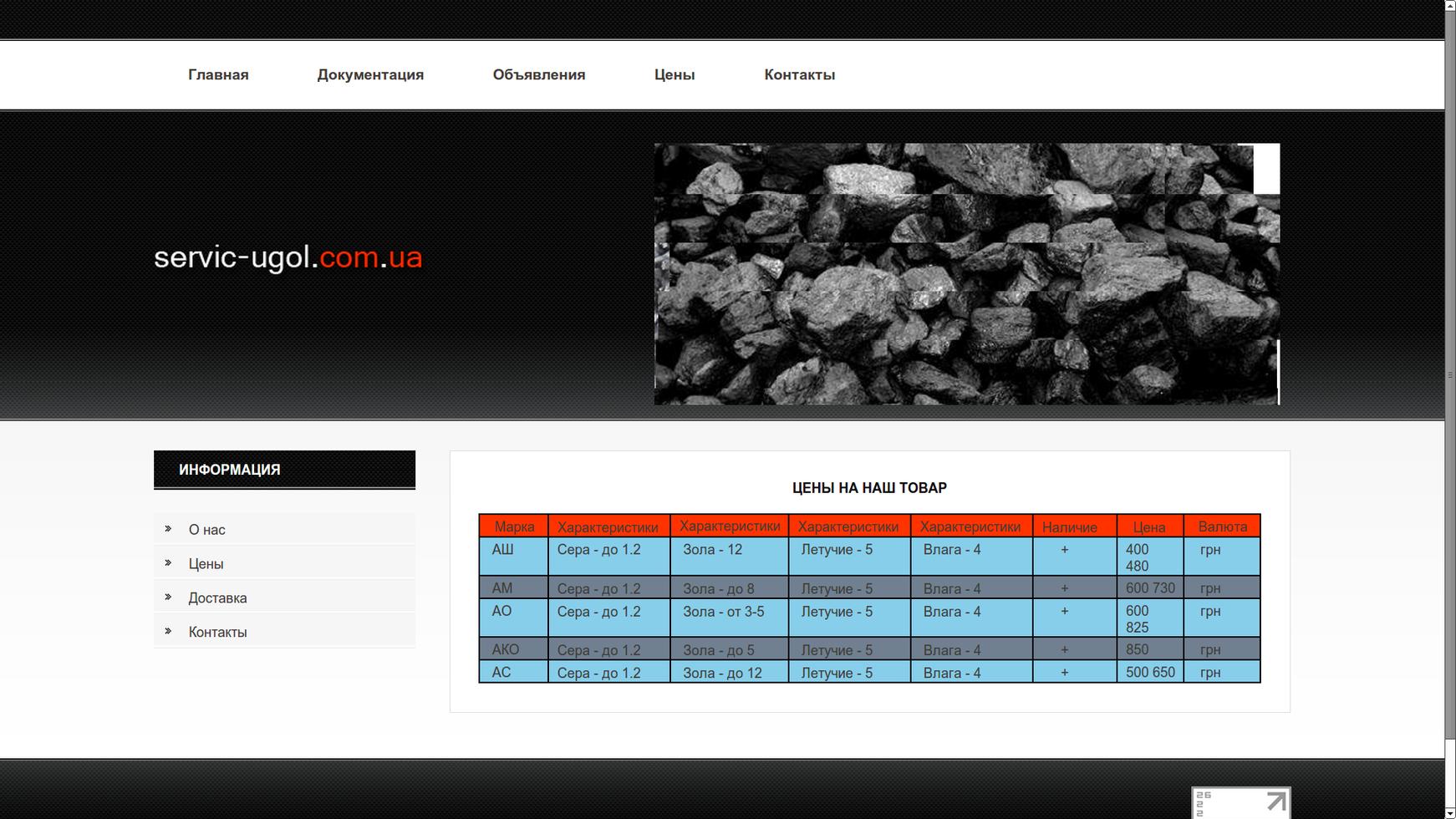This screenshot has height=819, width=1456.
Task: Click the Марка column header in price table
Action: (x=514, y=526)
